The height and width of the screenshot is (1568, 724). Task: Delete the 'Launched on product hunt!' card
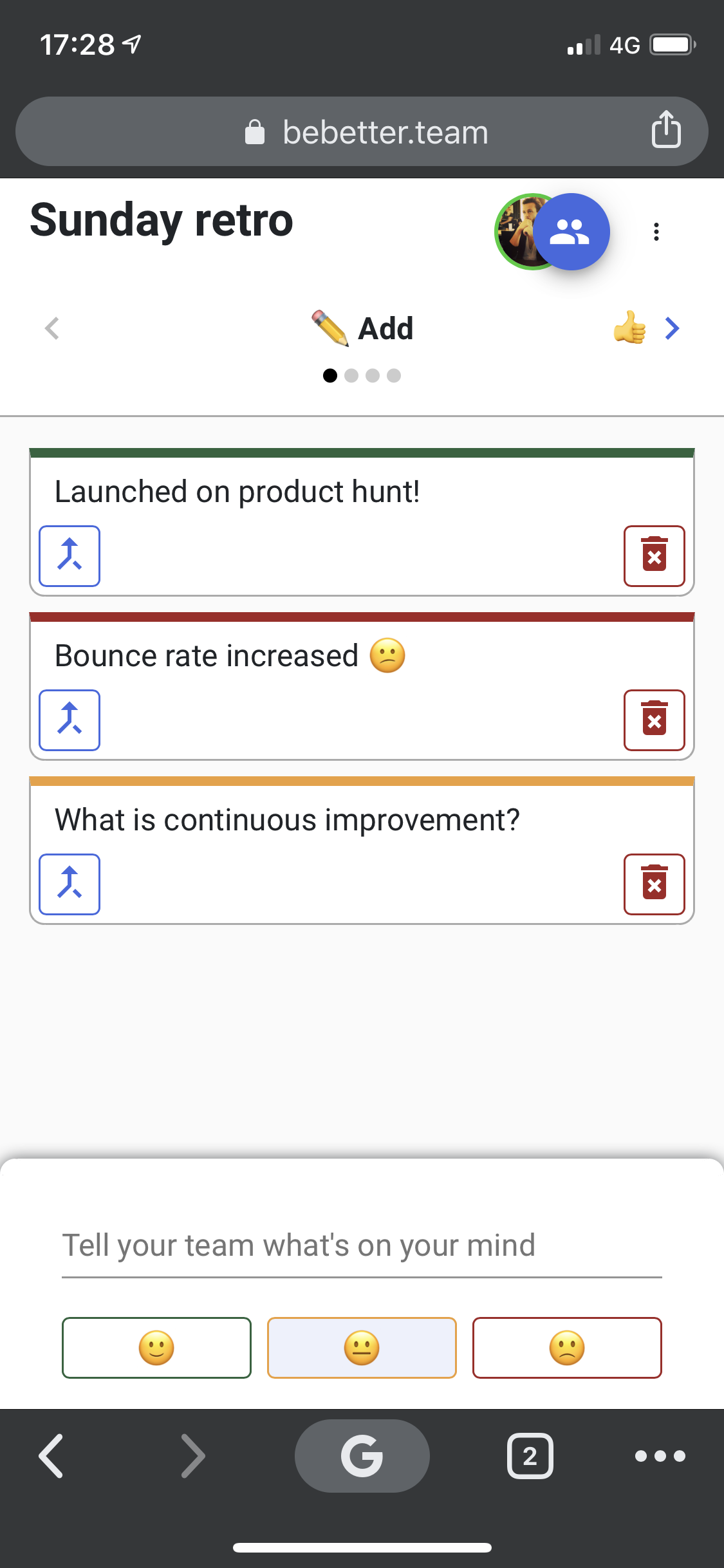pos(654,556)
